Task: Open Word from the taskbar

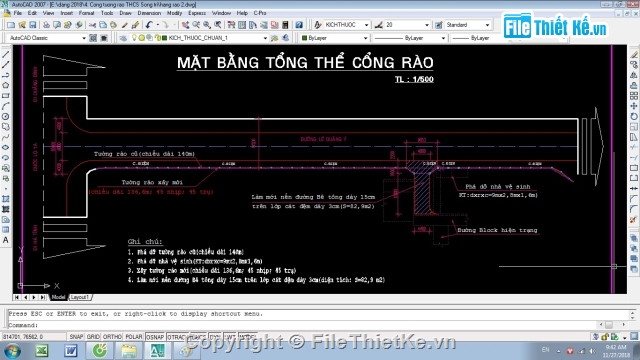Action: point(71,351)
